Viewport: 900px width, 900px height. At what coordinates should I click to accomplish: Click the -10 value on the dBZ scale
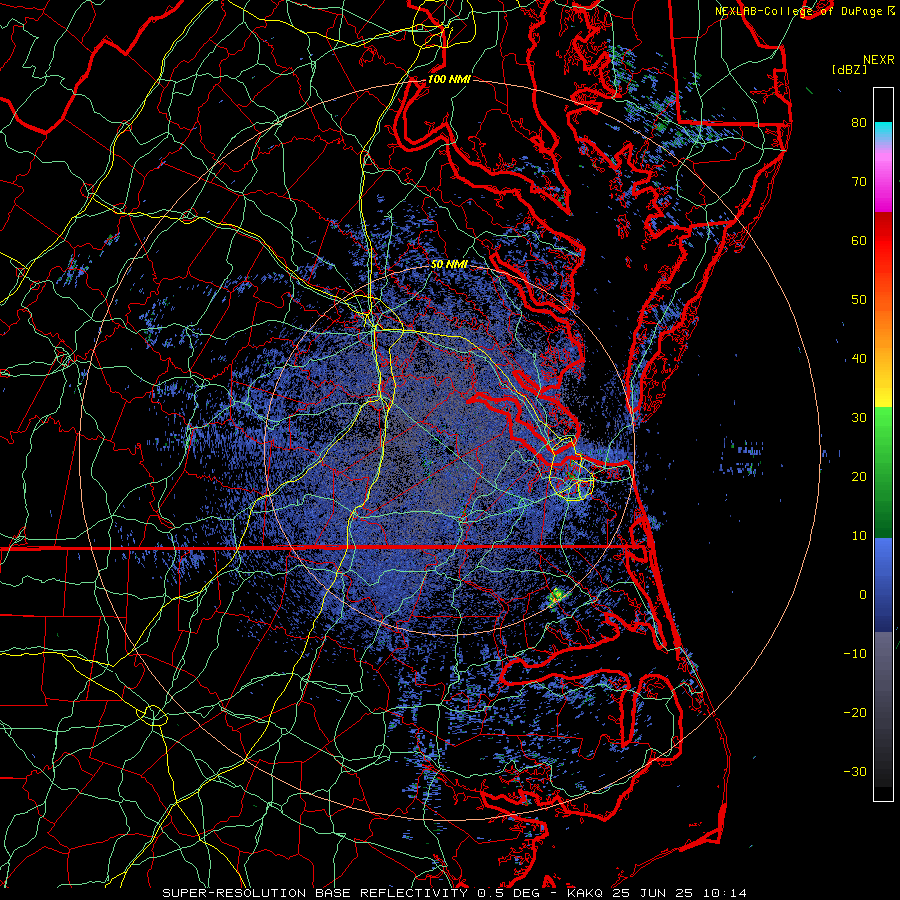click(855, 654)
